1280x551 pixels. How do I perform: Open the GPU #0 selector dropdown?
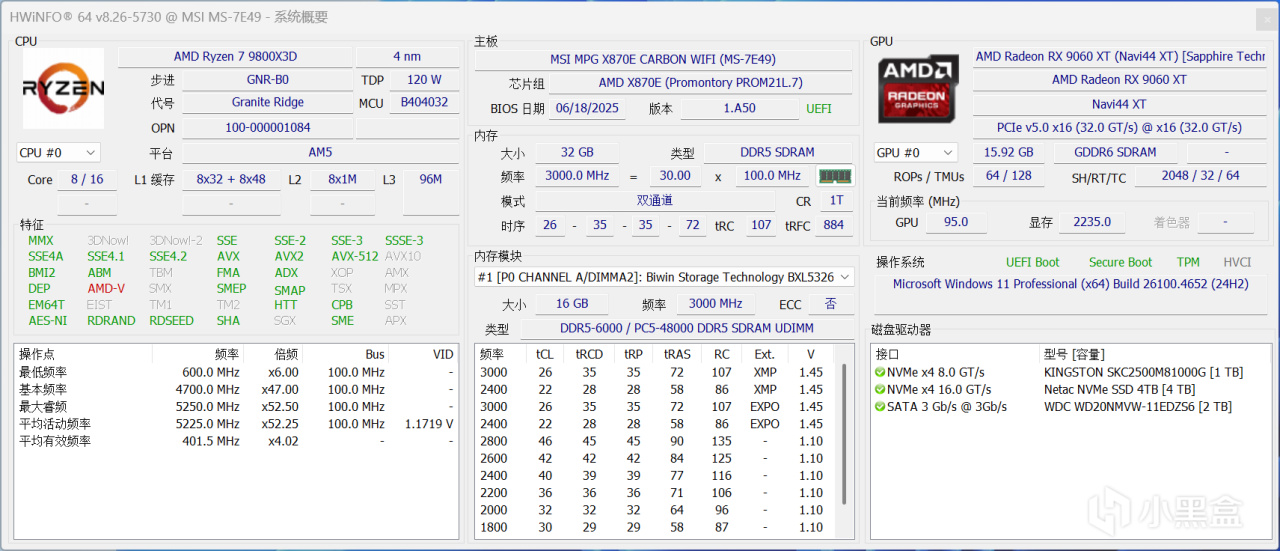916,152
